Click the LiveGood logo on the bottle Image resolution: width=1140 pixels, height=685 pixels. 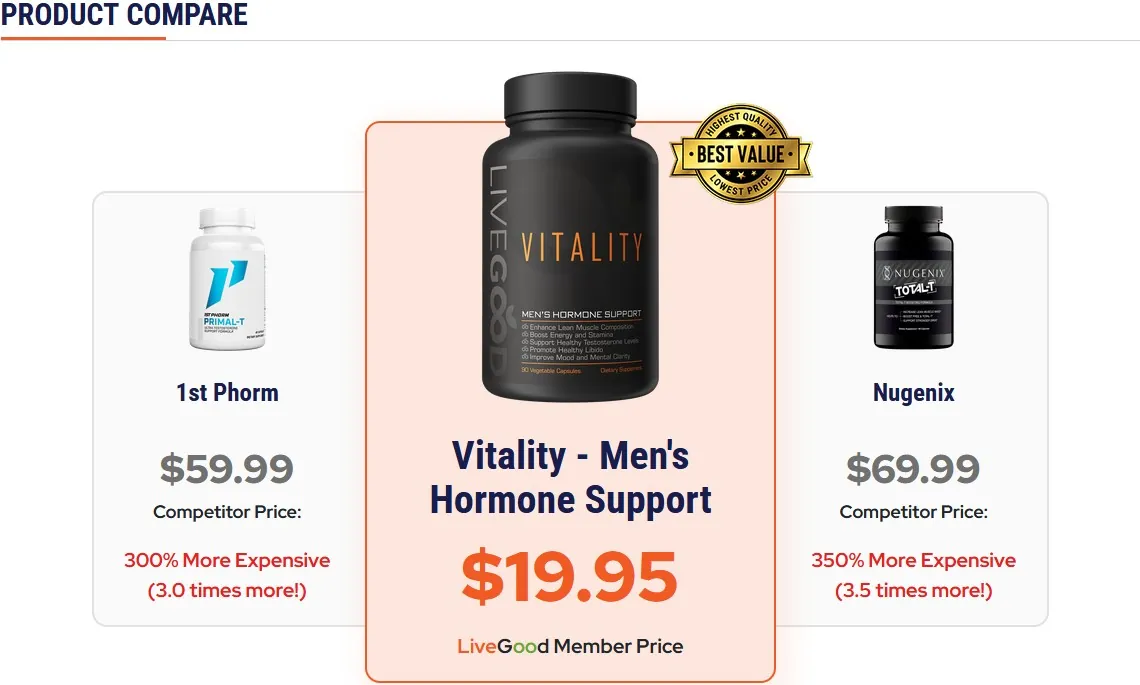(498, 271)
